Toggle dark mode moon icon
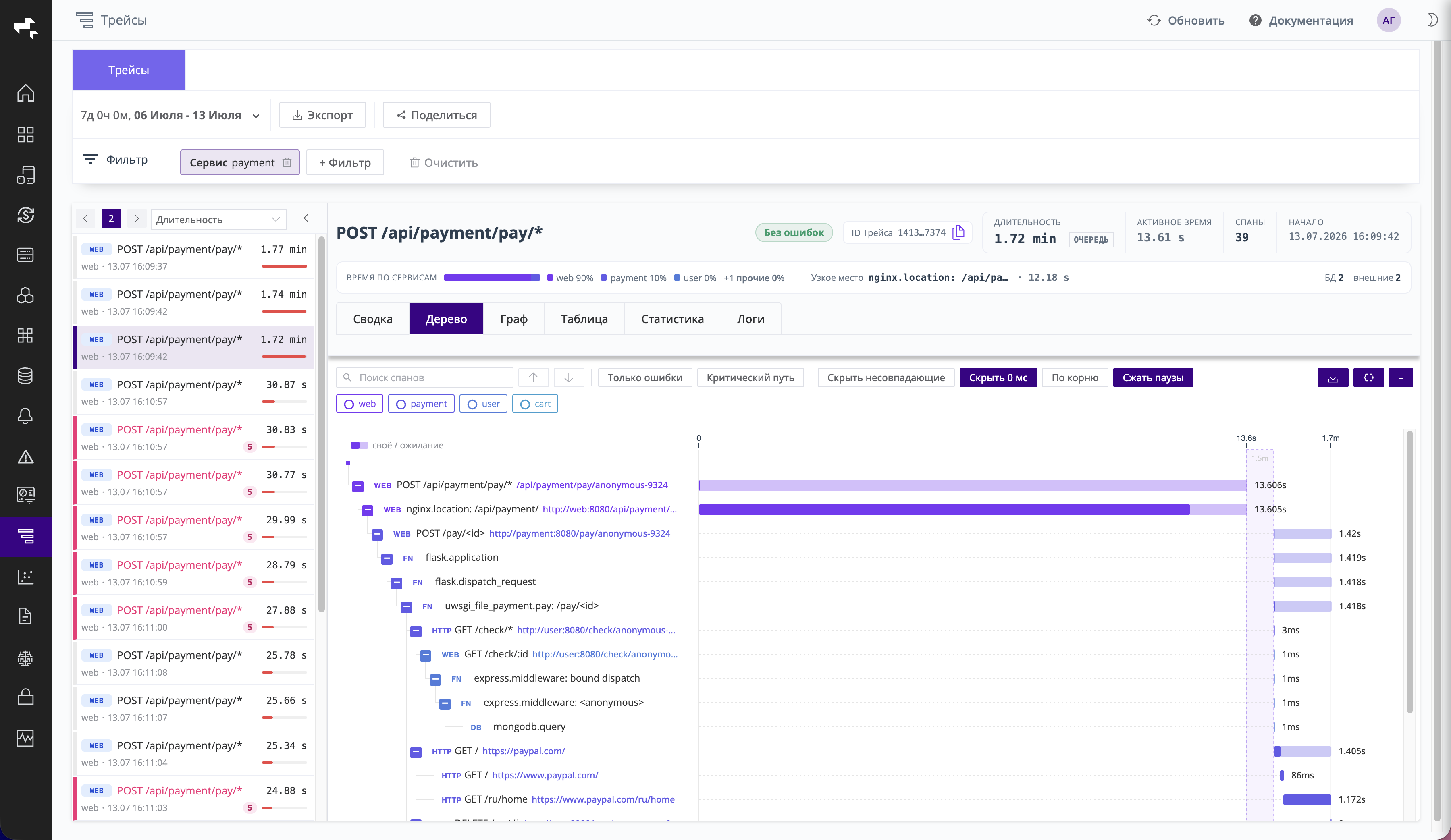The width and height of the screenshot is (1451, 840). pos(1433,20)
